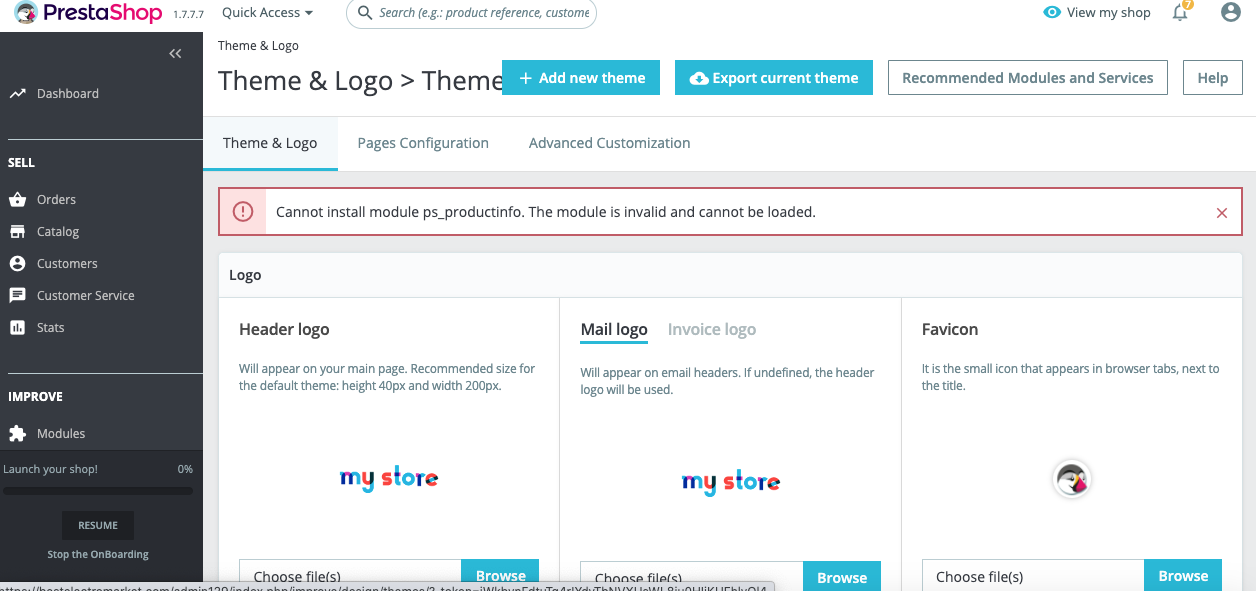This screenshot has height=591, width=1256.
Task: Open the Quick Access dropdown
Action: pos(267,13)
